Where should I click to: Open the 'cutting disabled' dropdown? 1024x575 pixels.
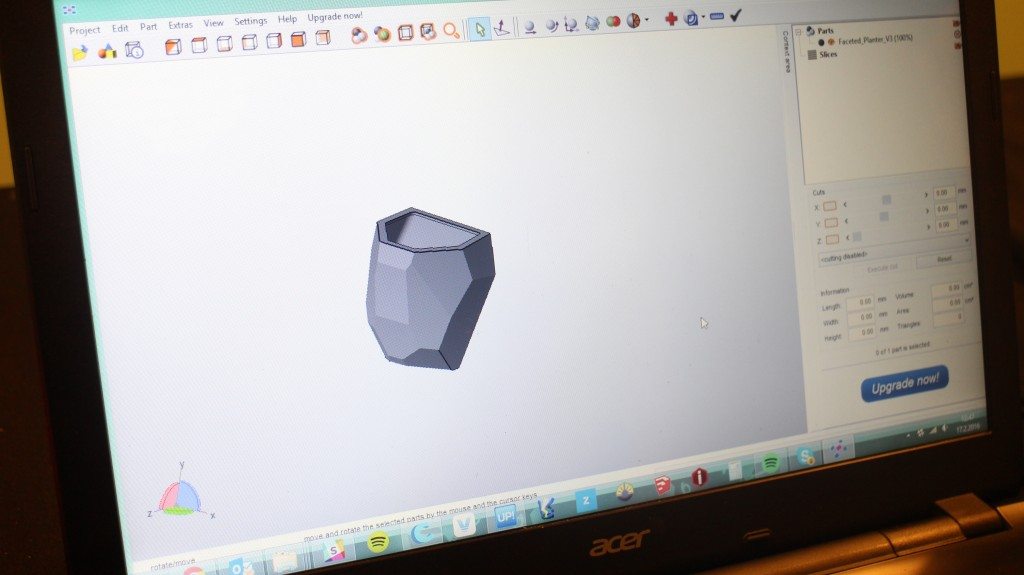(x=893, y=250)
